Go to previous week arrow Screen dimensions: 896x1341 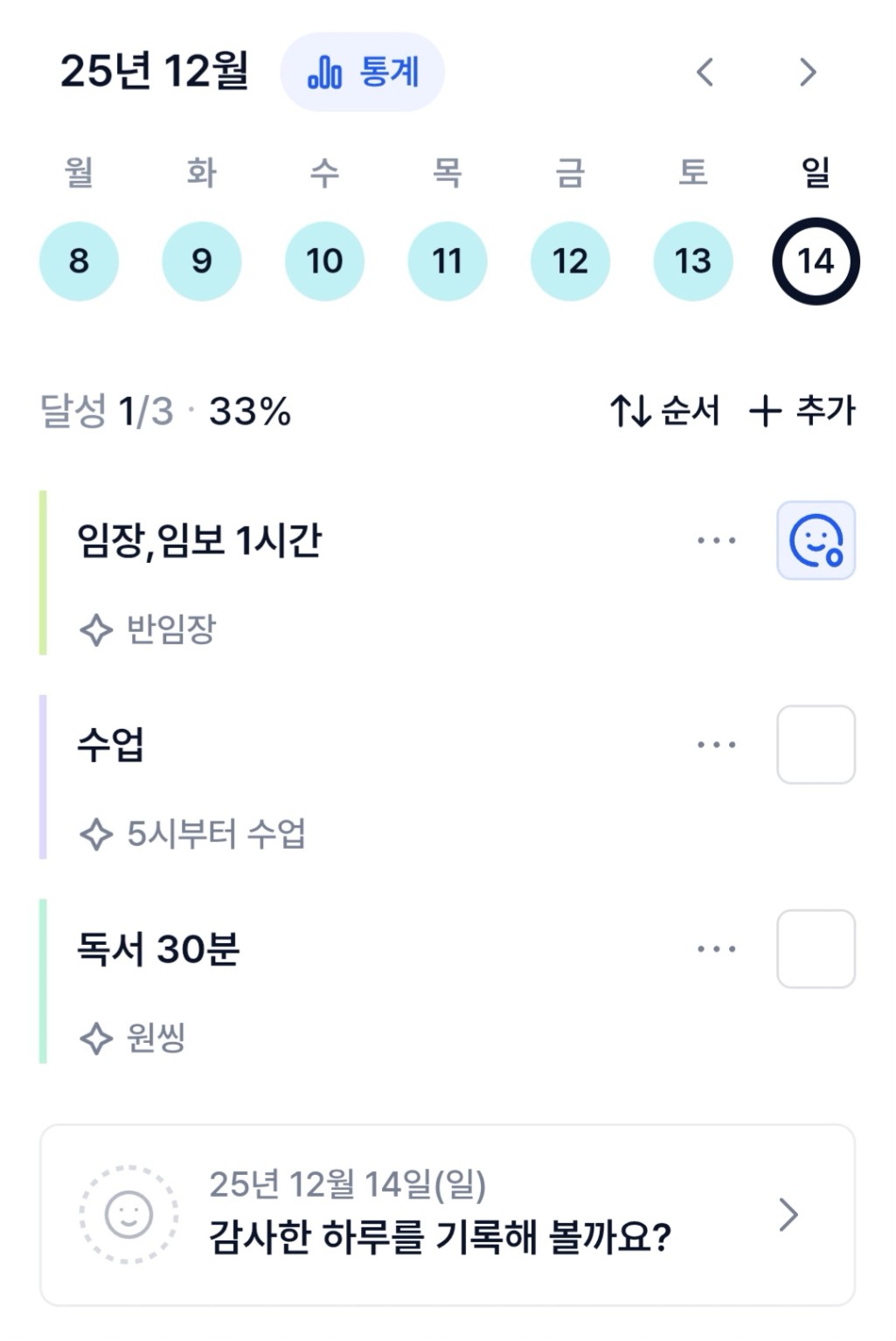coord(705,73)
